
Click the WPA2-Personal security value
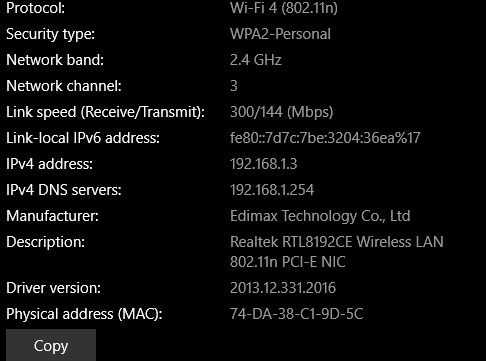[x=280, y=34]
